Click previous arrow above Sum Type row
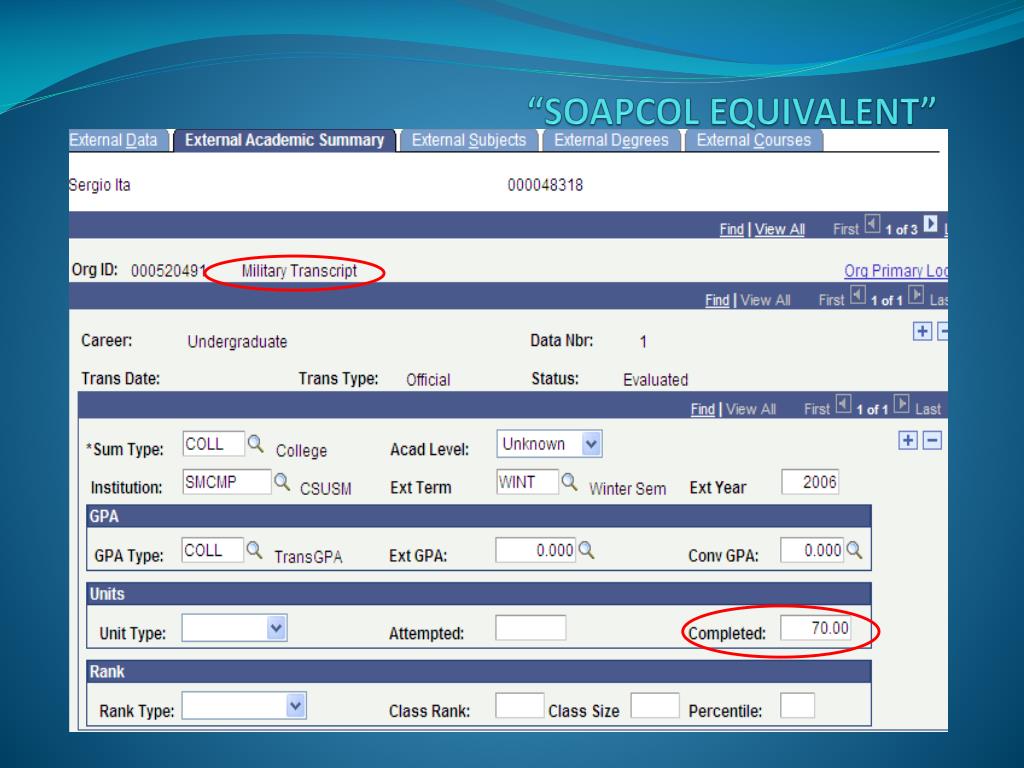The height and width of the screenshot is (768, 1024). point(844,405)
